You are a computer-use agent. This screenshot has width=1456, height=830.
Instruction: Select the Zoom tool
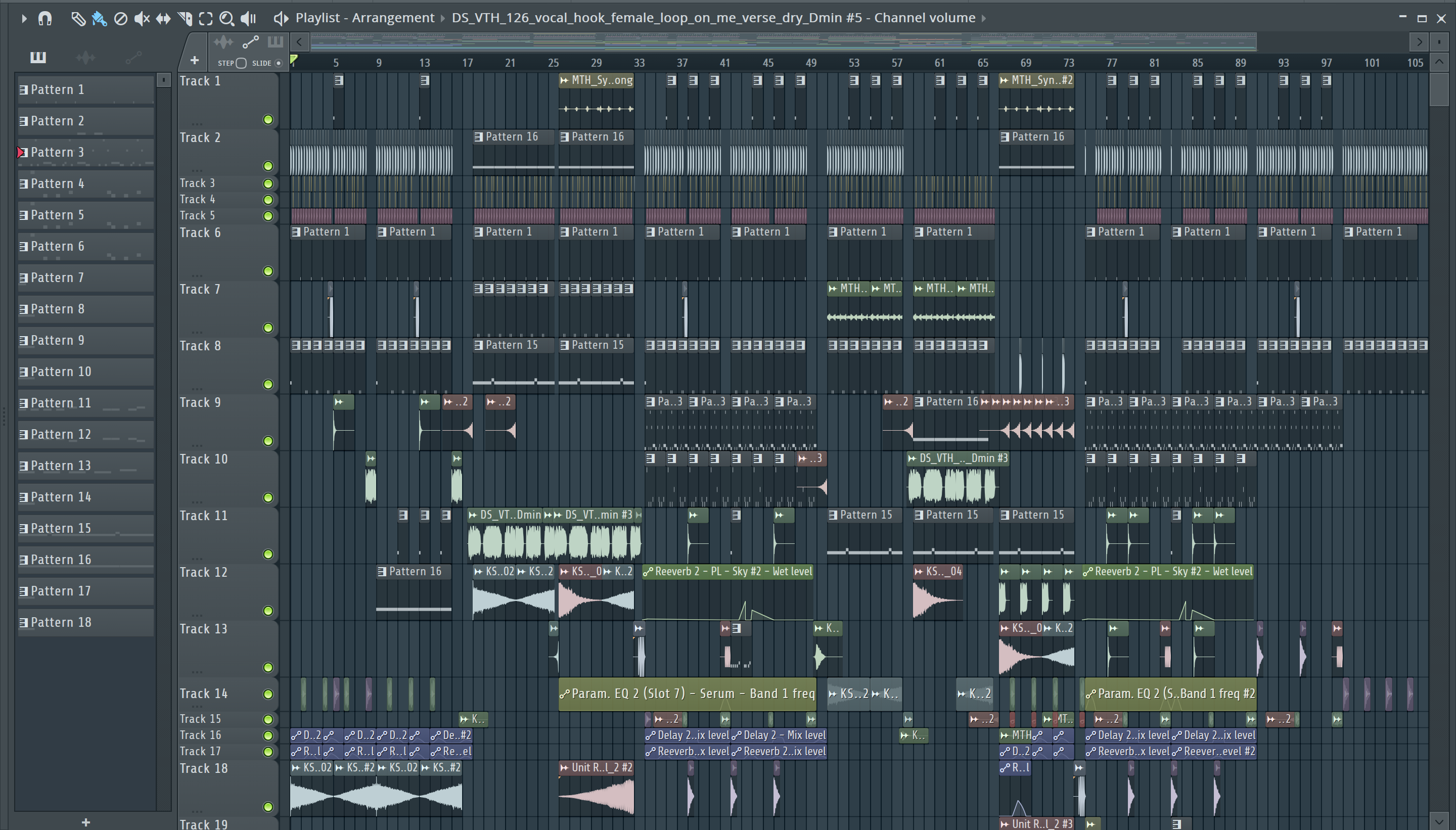[x=227, y=18]
